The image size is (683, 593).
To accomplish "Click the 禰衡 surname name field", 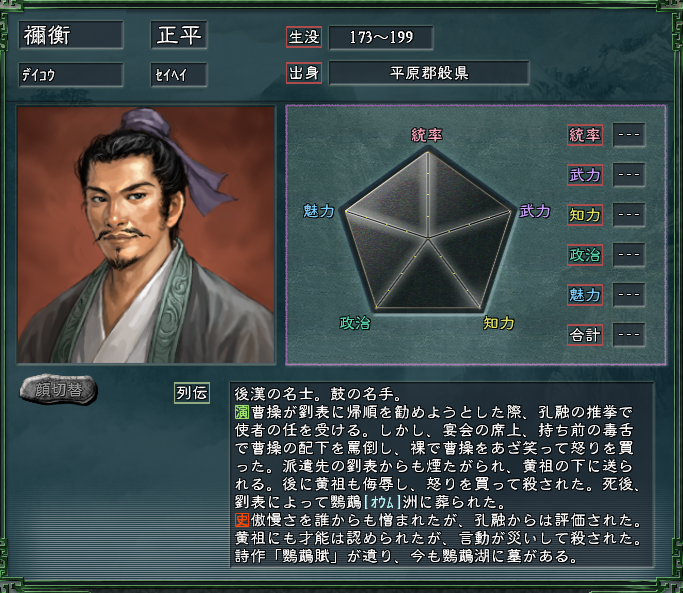I will [x=71, y=35].
